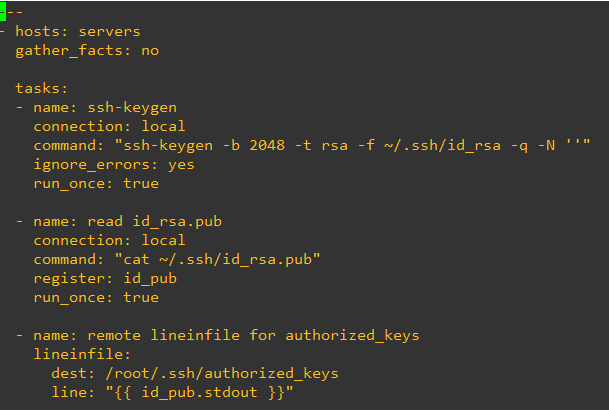Click 'no' value of gather_facts
Viewport: 609px width, 410px height.
(149, 49)
